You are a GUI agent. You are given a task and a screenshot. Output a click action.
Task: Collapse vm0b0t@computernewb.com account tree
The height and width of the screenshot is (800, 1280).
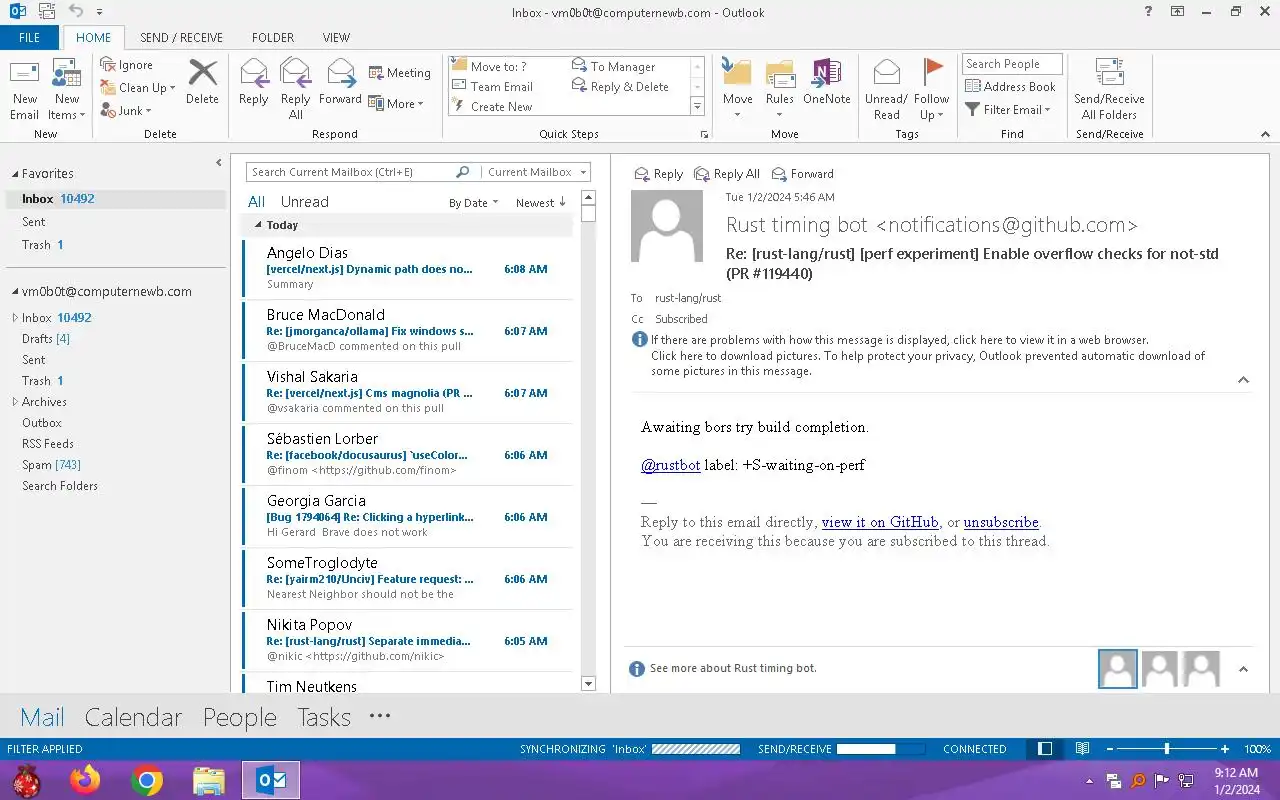pos(15,292)
